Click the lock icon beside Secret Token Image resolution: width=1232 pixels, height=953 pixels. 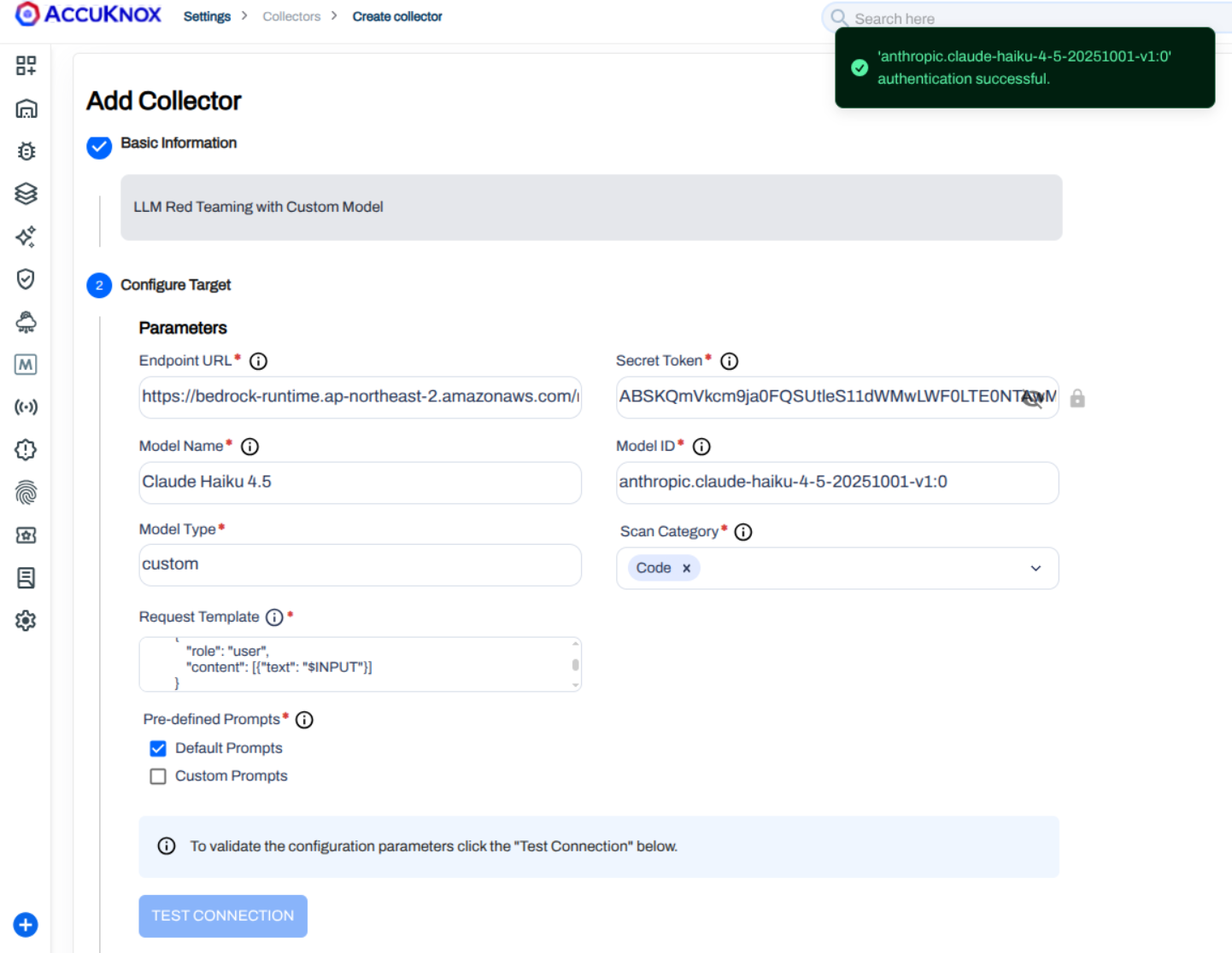point(1077,398)
